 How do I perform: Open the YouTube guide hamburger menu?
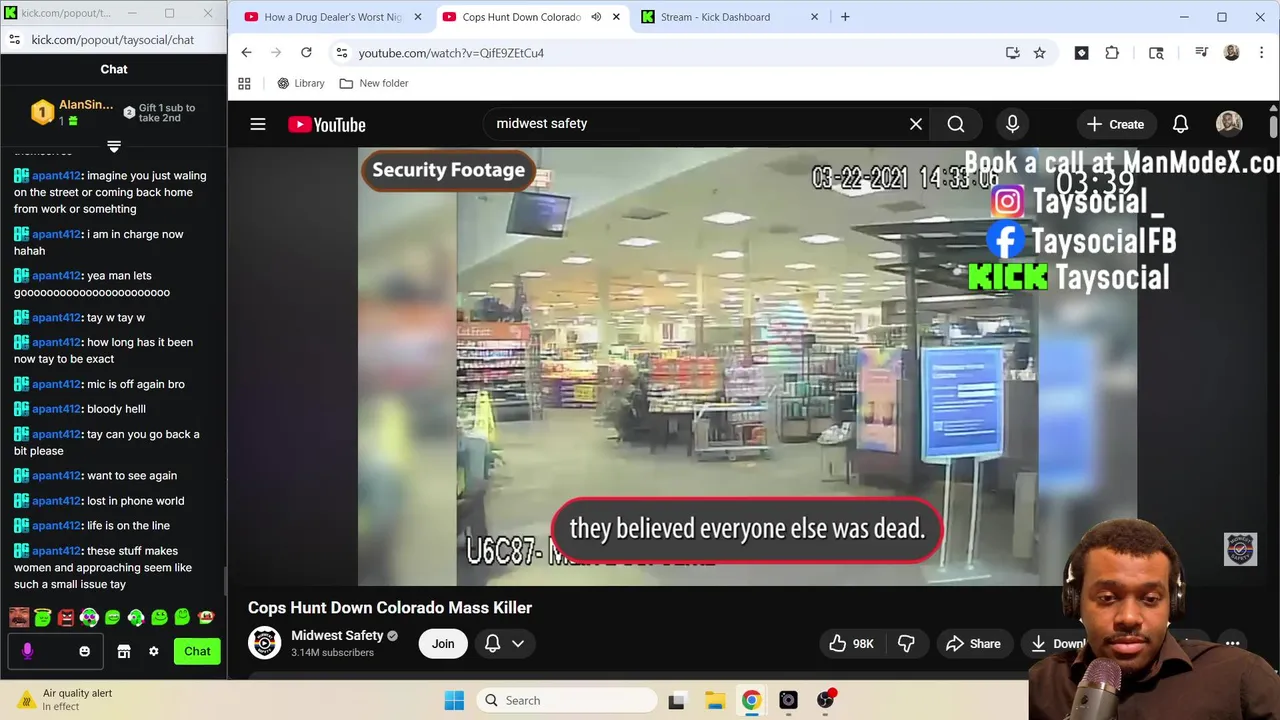click(258, 124)
